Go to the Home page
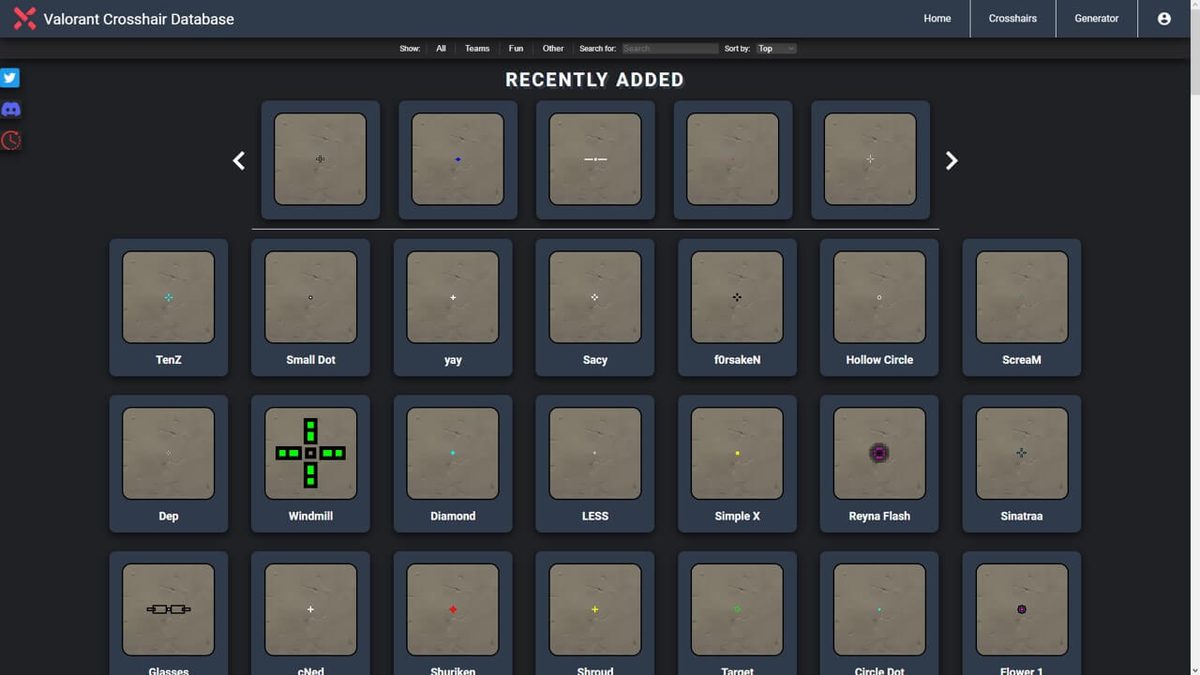Image resolution: width=1200 pixels, height=675 pixels. point(937,18)
